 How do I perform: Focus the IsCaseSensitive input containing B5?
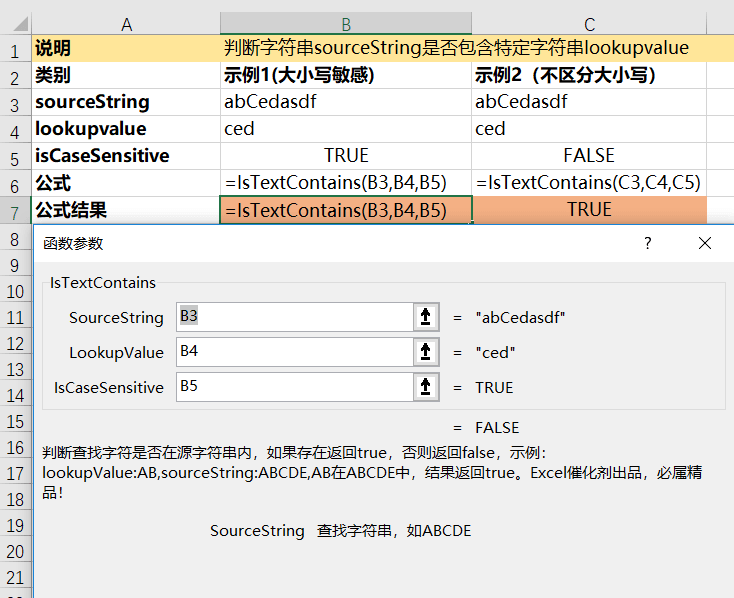(295, 387)
